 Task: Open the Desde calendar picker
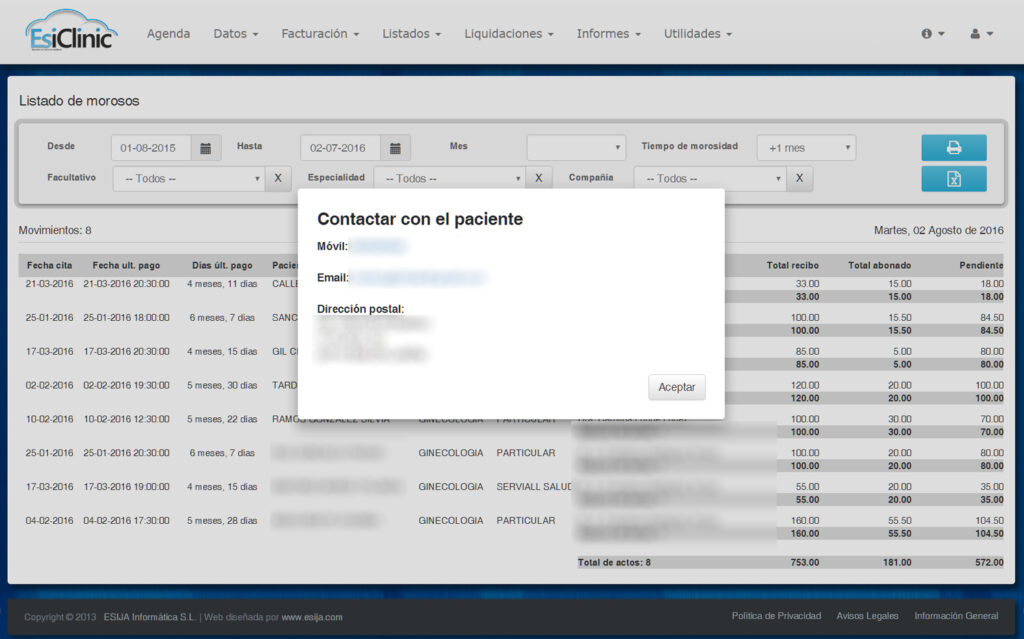(x=206, y=148)
